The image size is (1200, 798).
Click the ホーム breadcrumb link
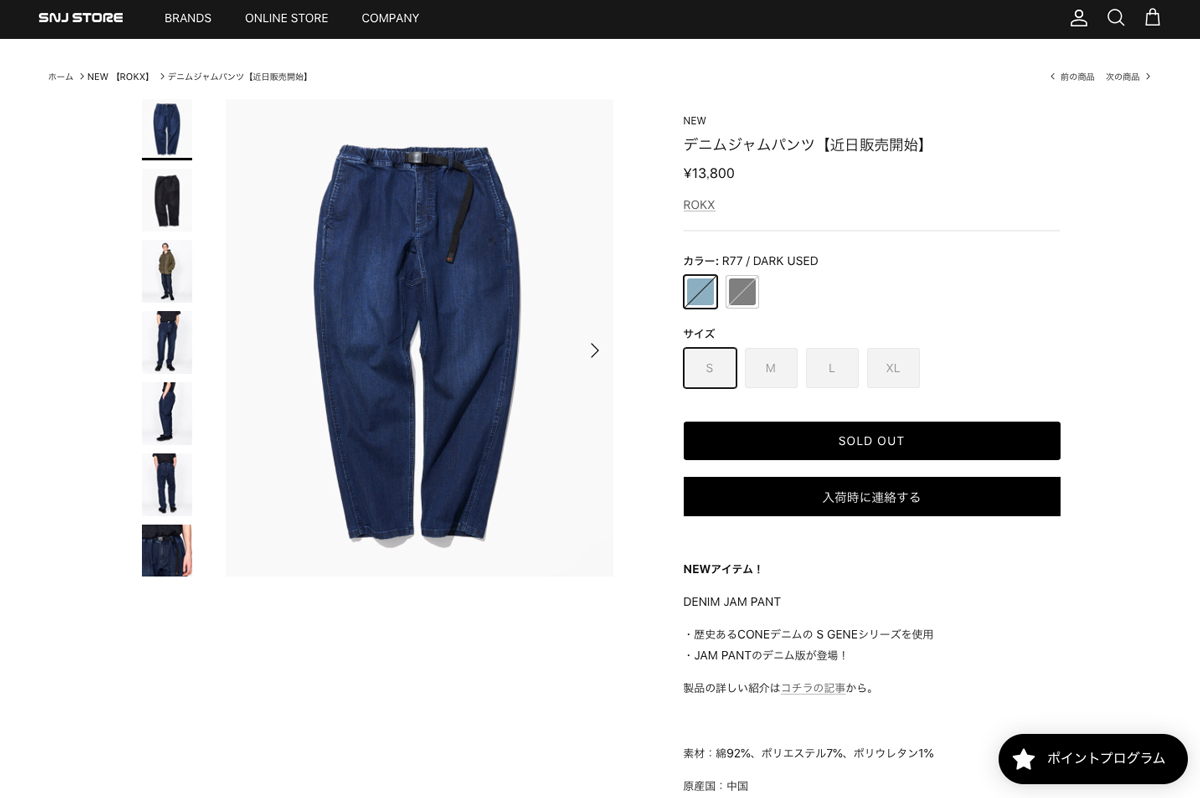[x=61, y=77]
